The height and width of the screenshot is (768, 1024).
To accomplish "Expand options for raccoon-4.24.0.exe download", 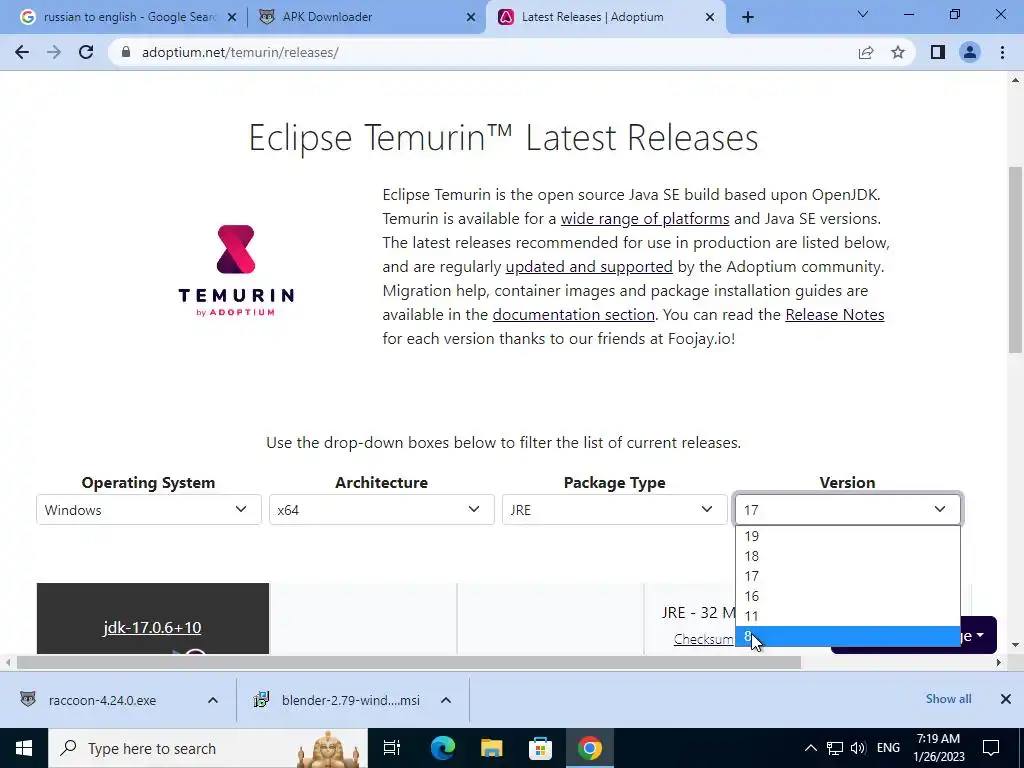I will pyautogui.click(x=213, y=700).
